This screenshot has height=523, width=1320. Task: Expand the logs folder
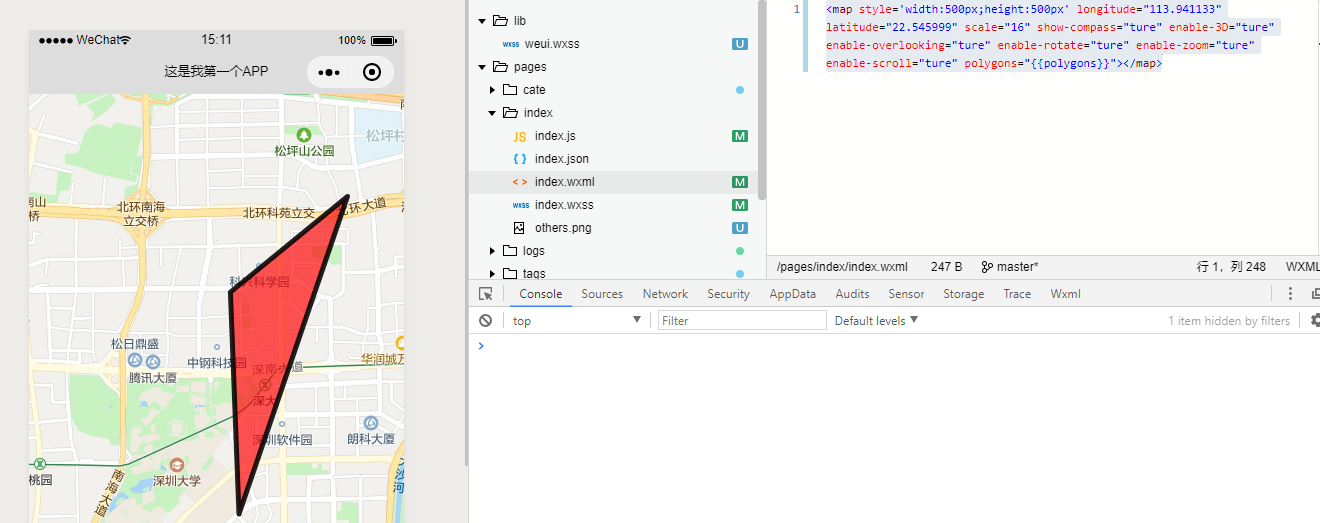(x=492, y=251)
